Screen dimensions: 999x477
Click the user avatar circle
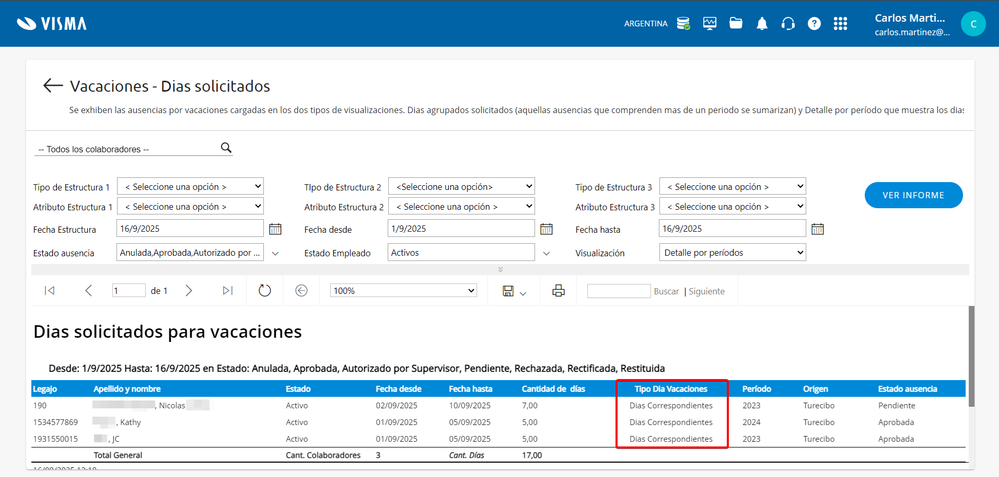(973, 24)
